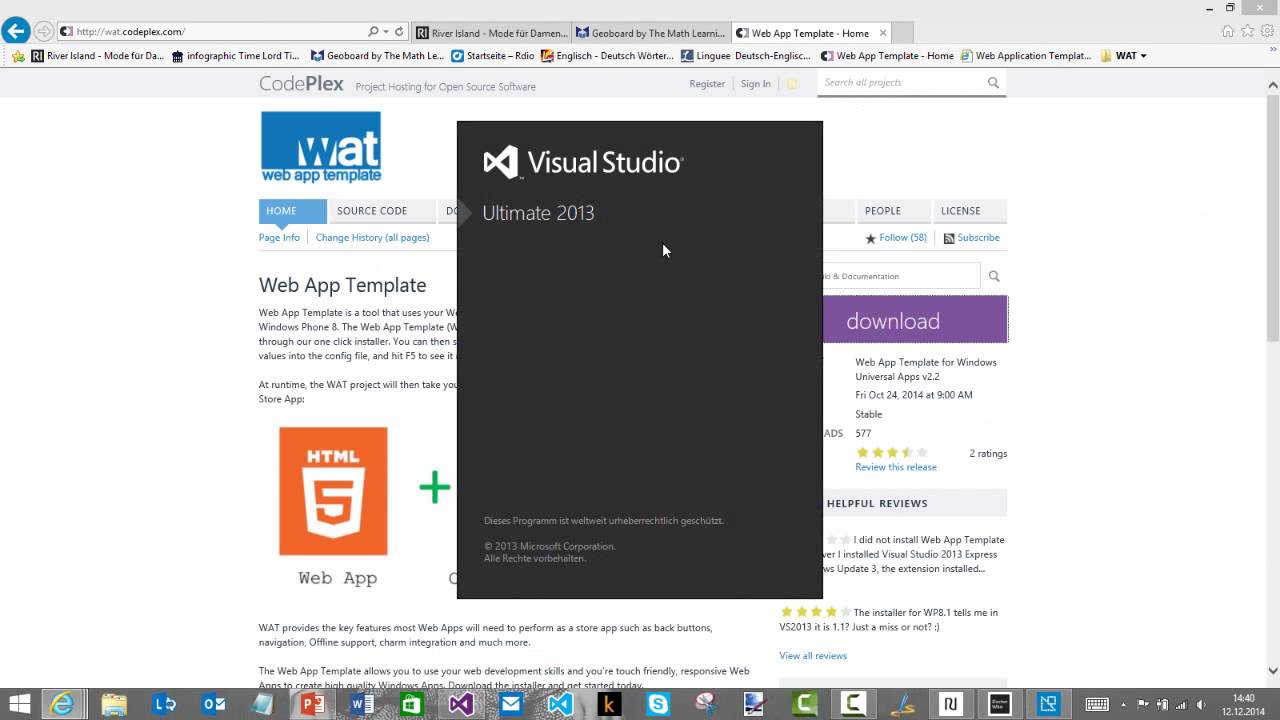
Task: Click the Register link
Action: (x=707, y=84)
